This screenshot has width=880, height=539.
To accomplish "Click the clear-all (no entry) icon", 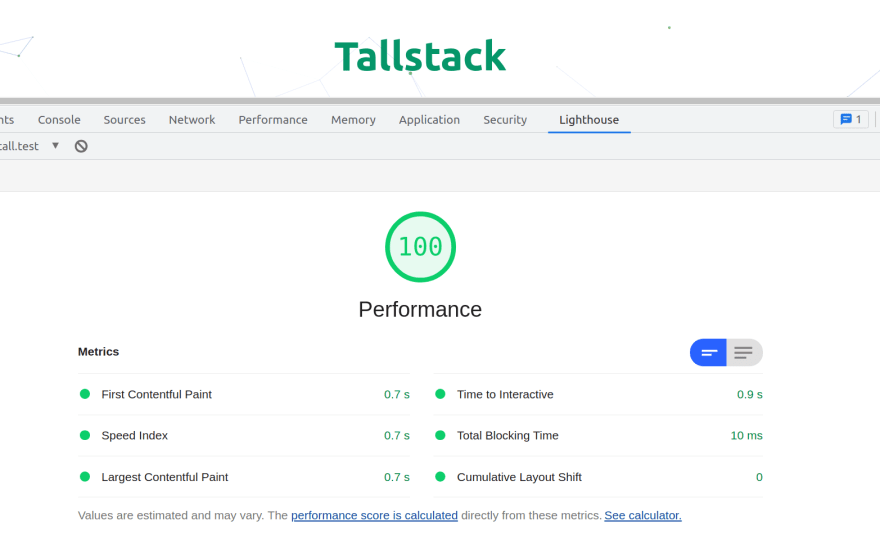I will pos(81,147).
